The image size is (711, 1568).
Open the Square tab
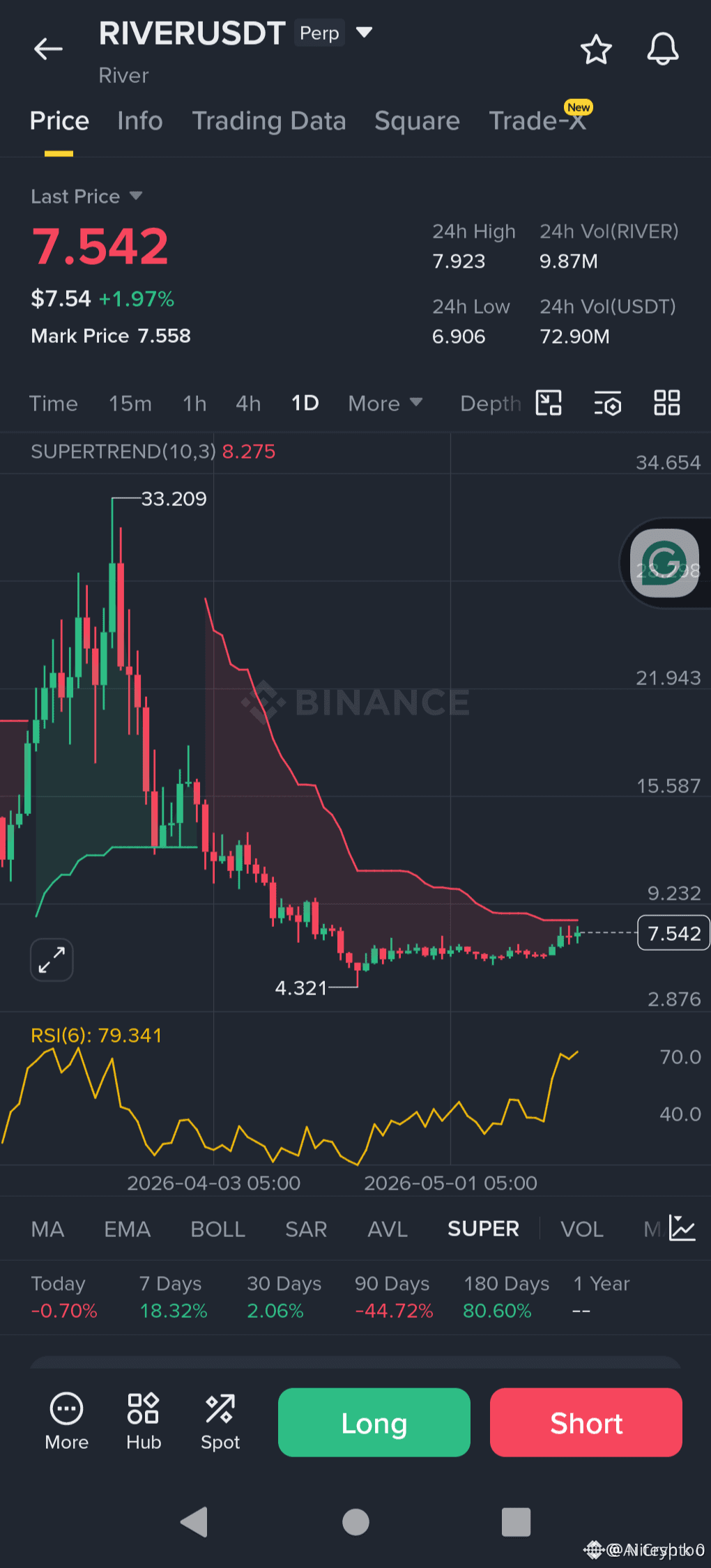point(417,121)
